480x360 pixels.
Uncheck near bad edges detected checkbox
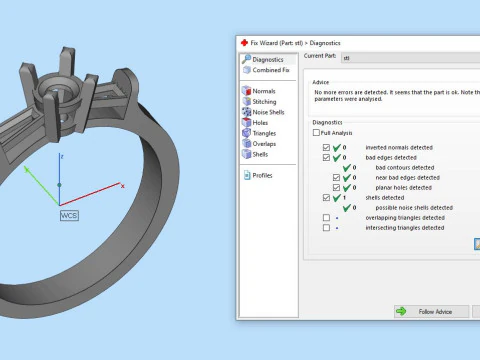[x=336, y=177]
